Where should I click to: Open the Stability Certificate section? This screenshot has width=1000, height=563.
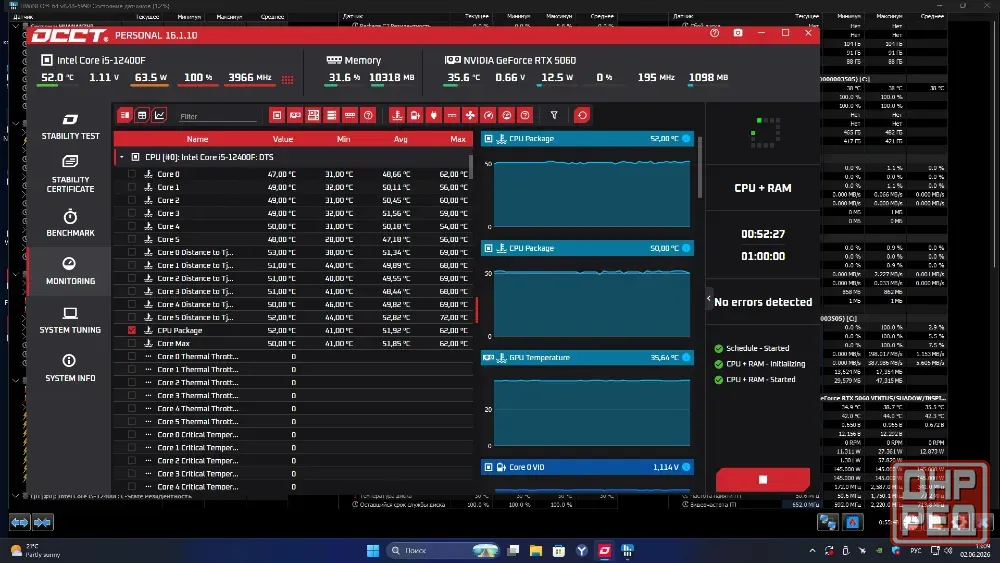coord(70,173)
